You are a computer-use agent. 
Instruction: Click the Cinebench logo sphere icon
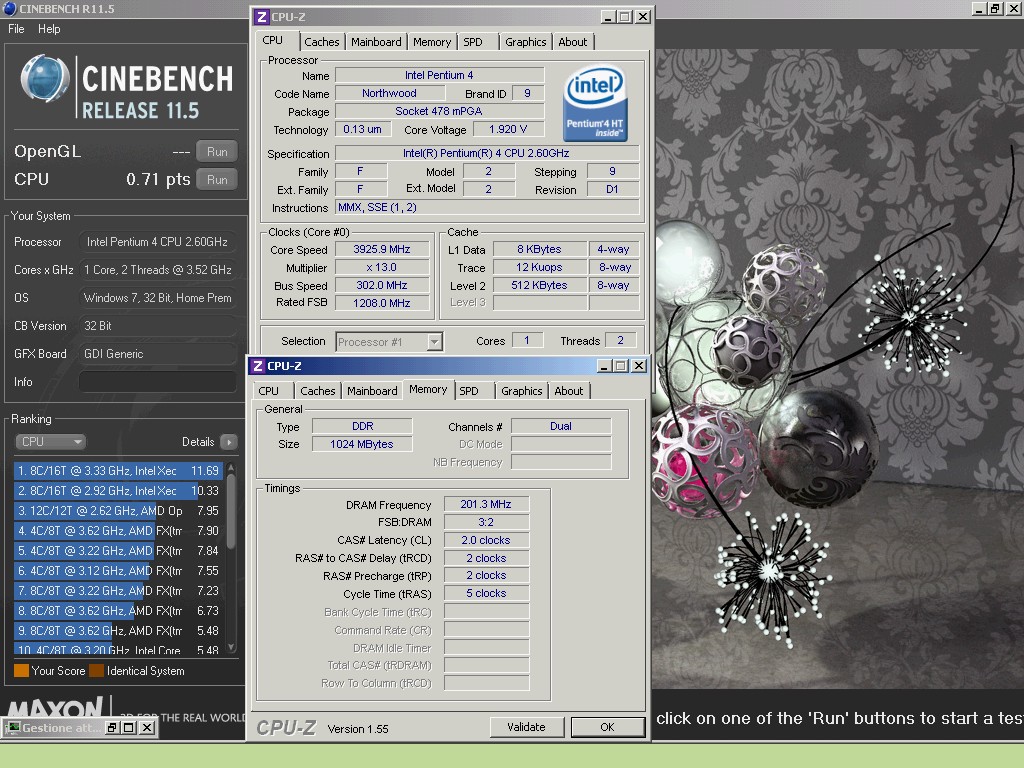[44, 78]
